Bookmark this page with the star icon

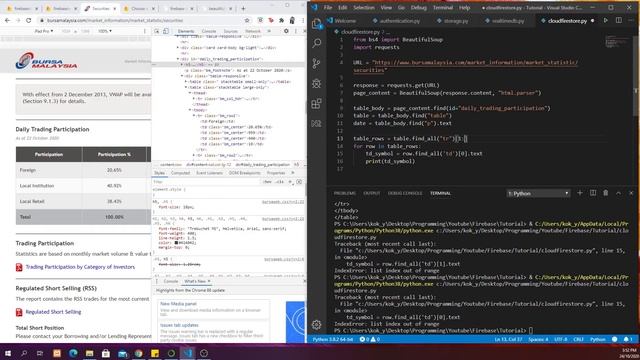(247, 20)
